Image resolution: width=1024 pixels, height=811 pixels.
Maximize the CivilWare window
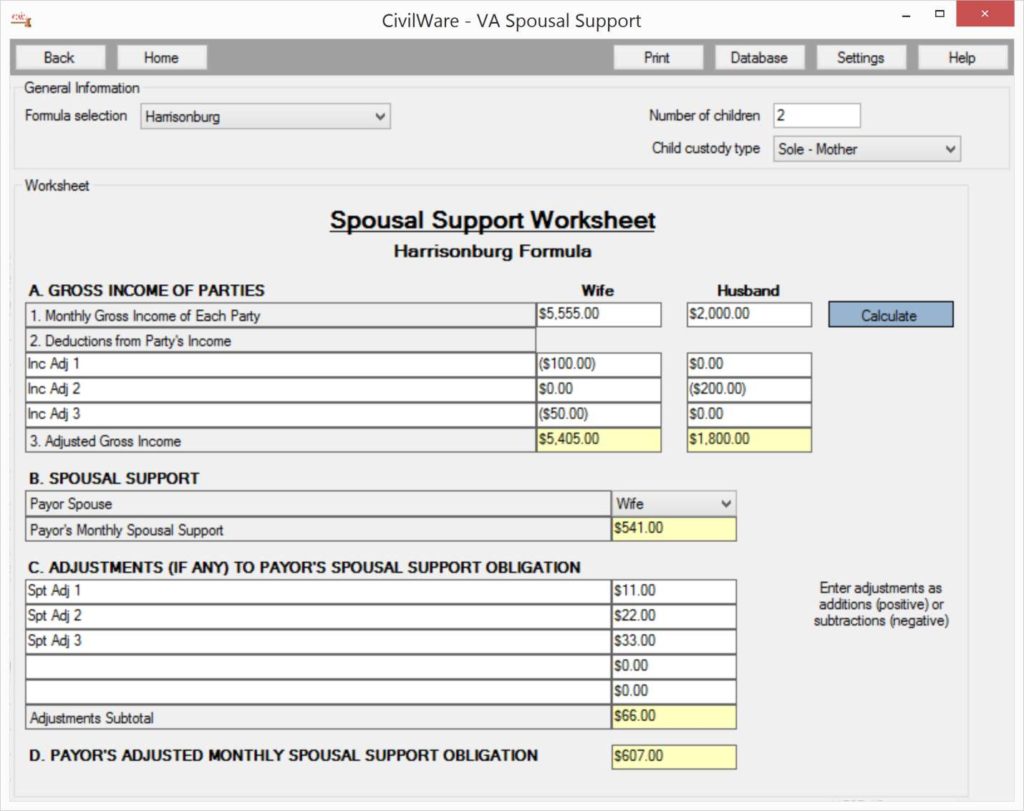939,14
